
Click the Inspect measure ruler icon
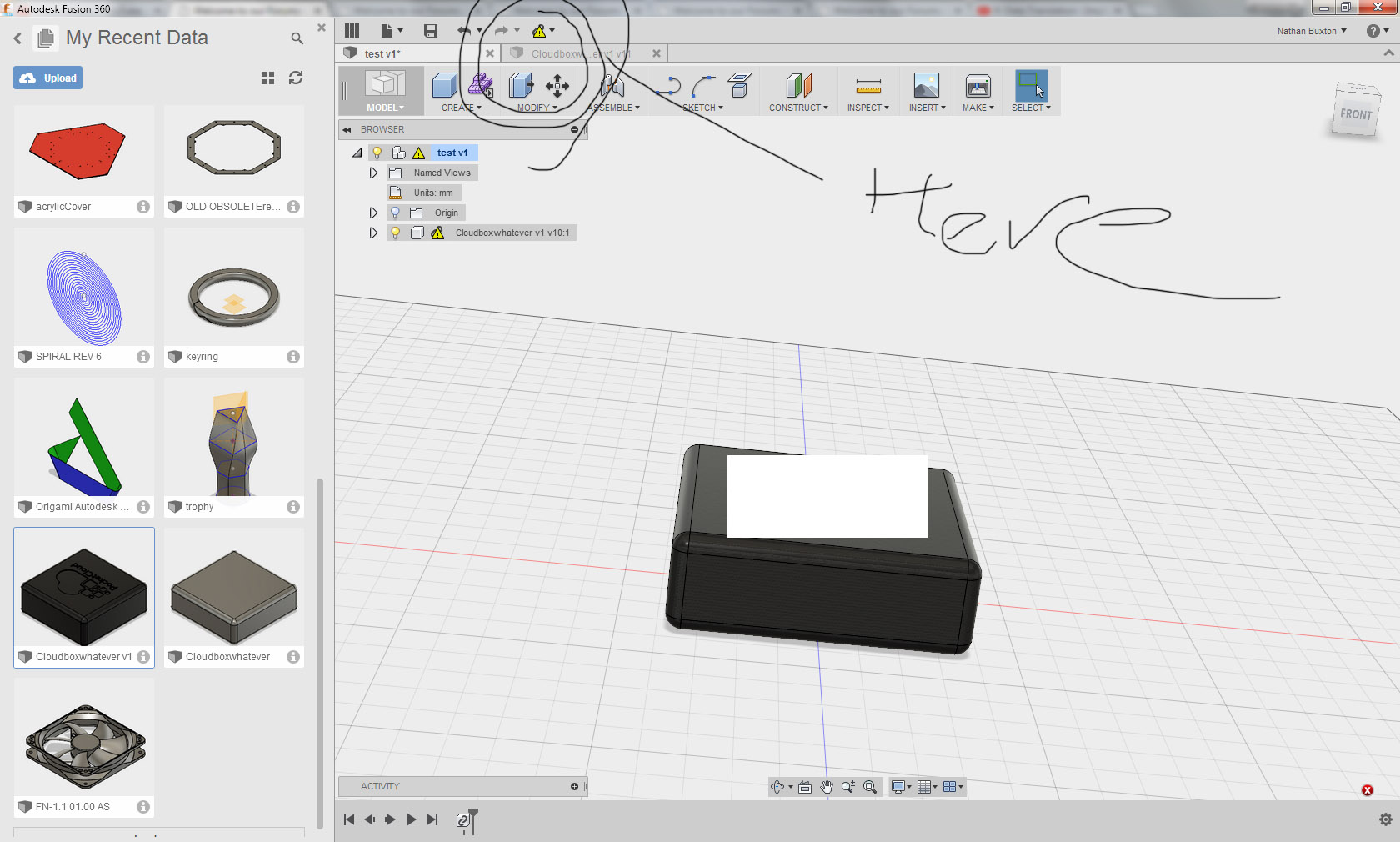(867, 86)
